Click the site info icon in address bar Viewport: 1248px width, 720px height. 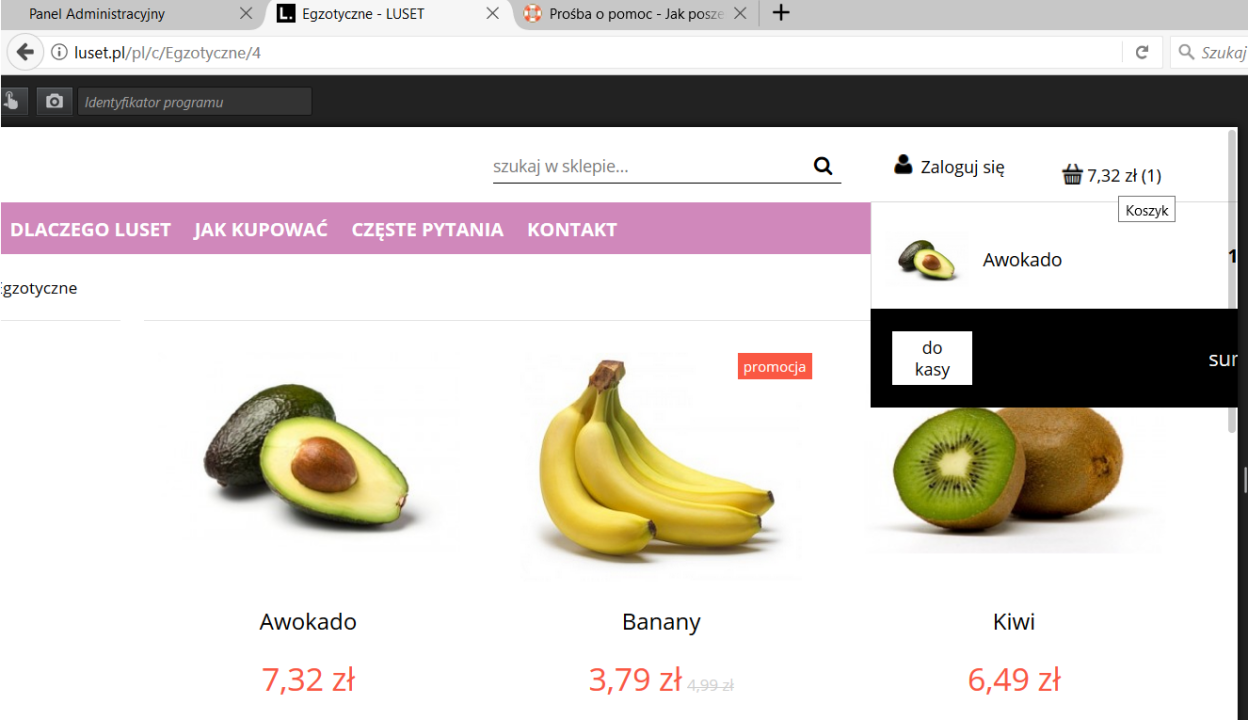point(59,52)
